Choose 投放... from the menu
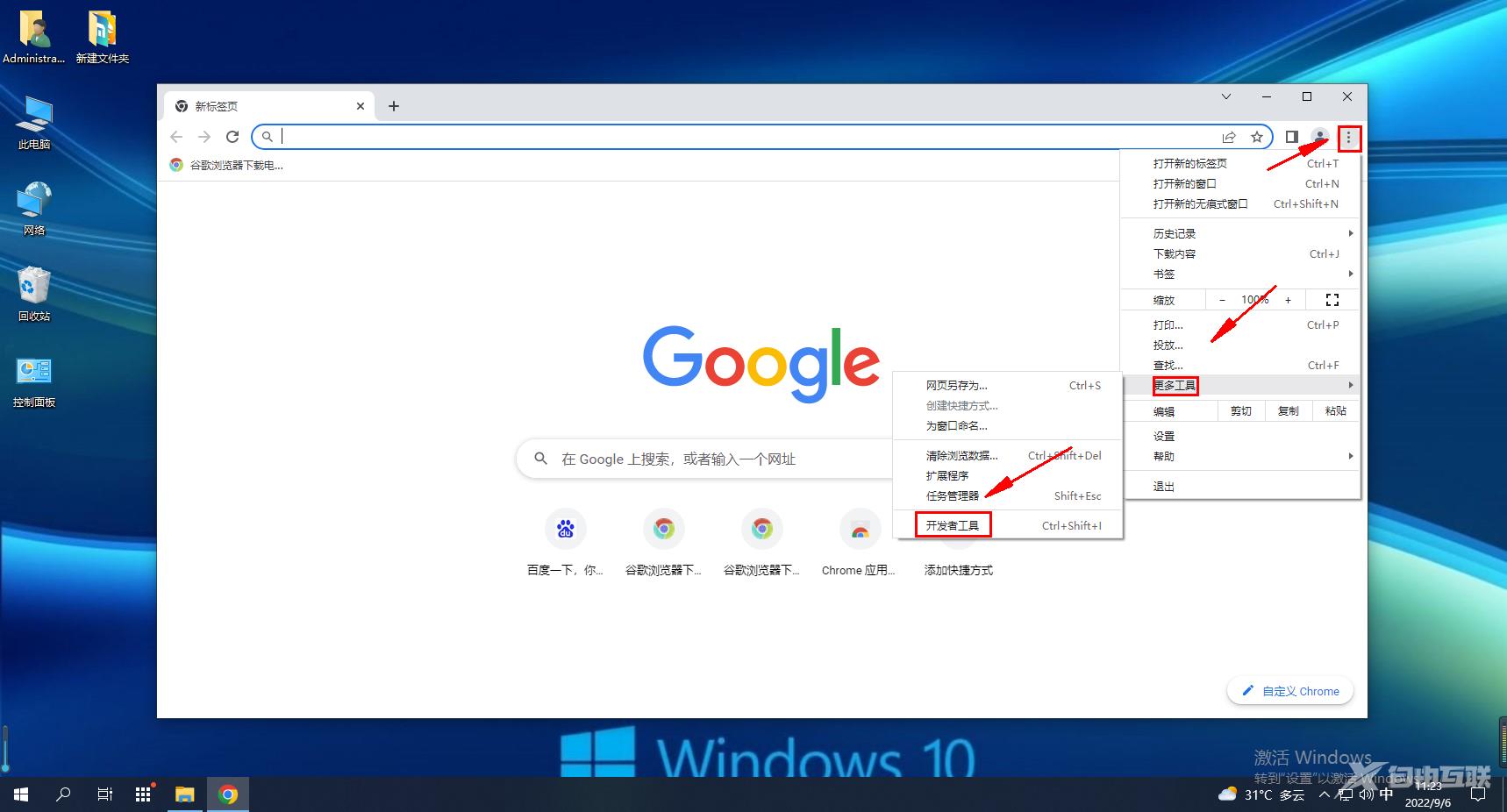The width and height of the screenshot is (1507, 812). [1240, 345]
